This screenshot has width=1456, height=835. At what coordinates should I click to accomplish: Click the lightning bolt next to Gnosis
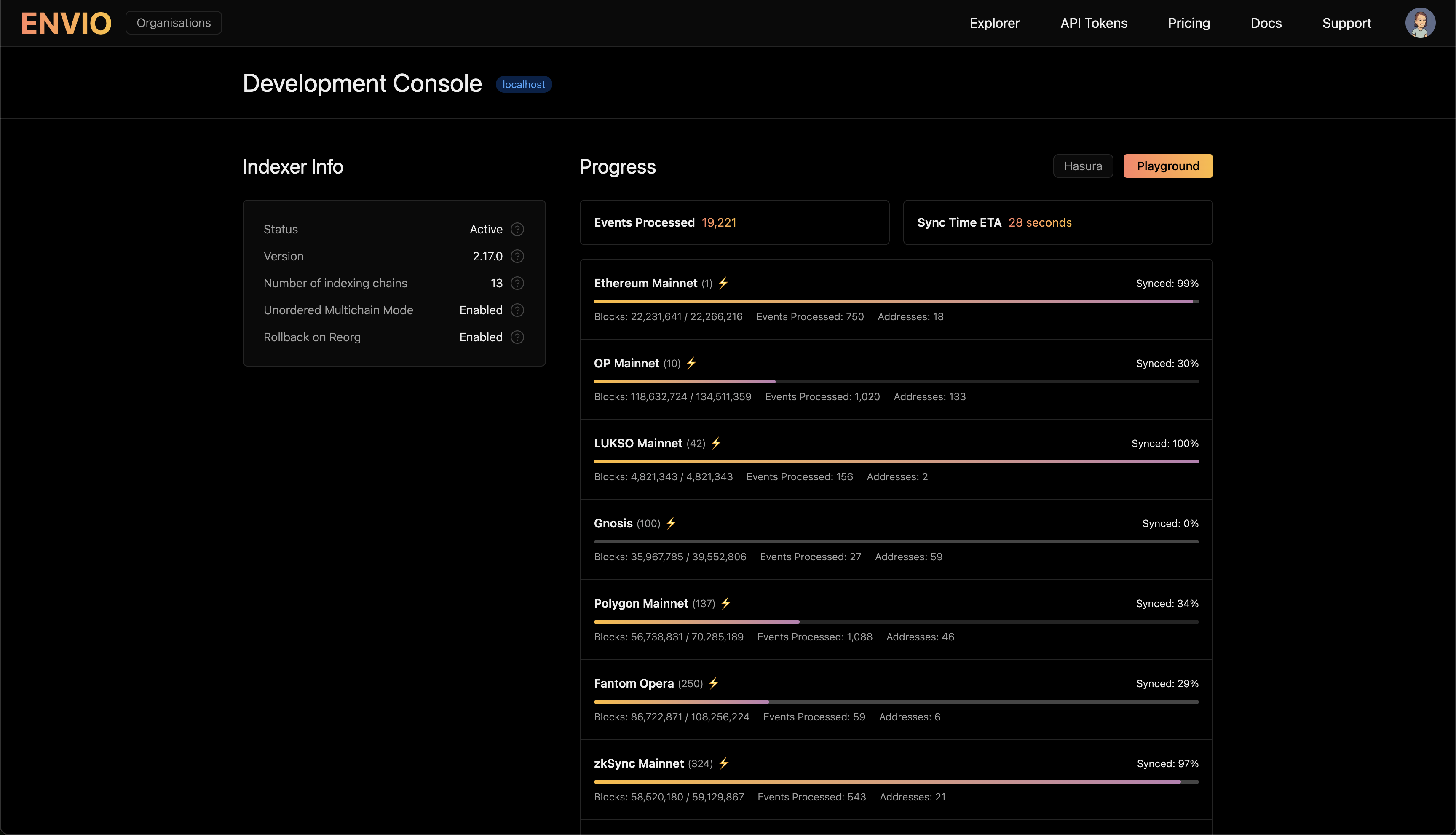click(671, 523)
